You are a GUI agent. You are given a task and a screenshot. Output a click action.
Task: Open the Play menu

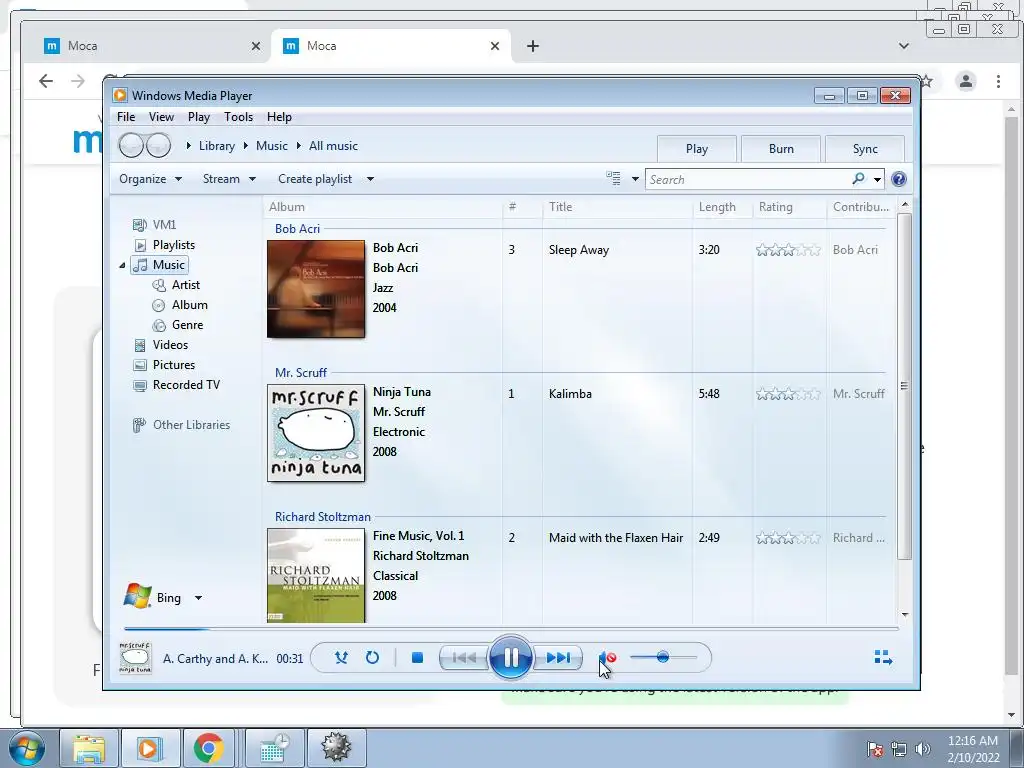pyautogui.click(x=199, y=117)
